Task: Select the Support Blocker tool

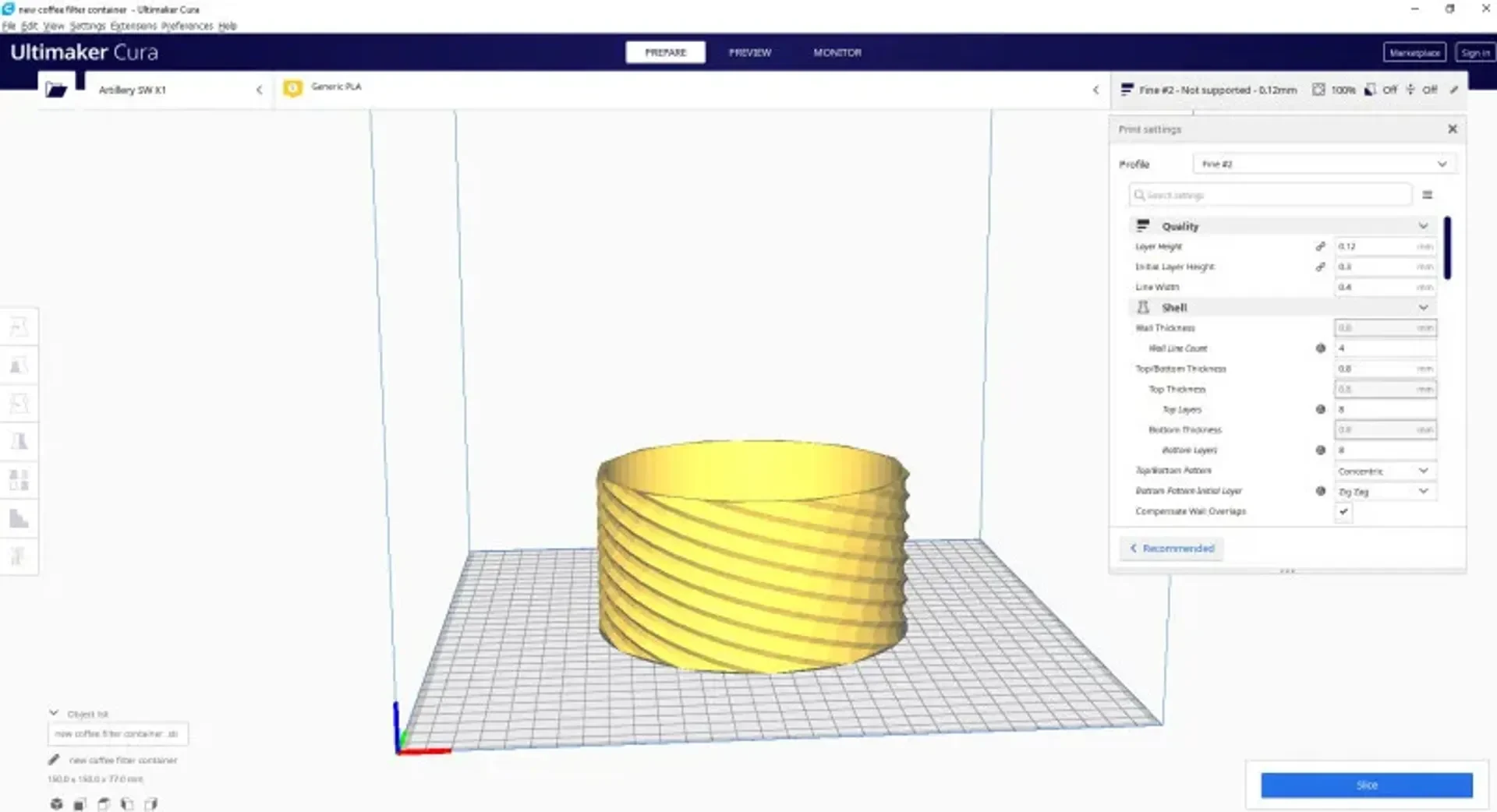Action: tap(19, 517)
